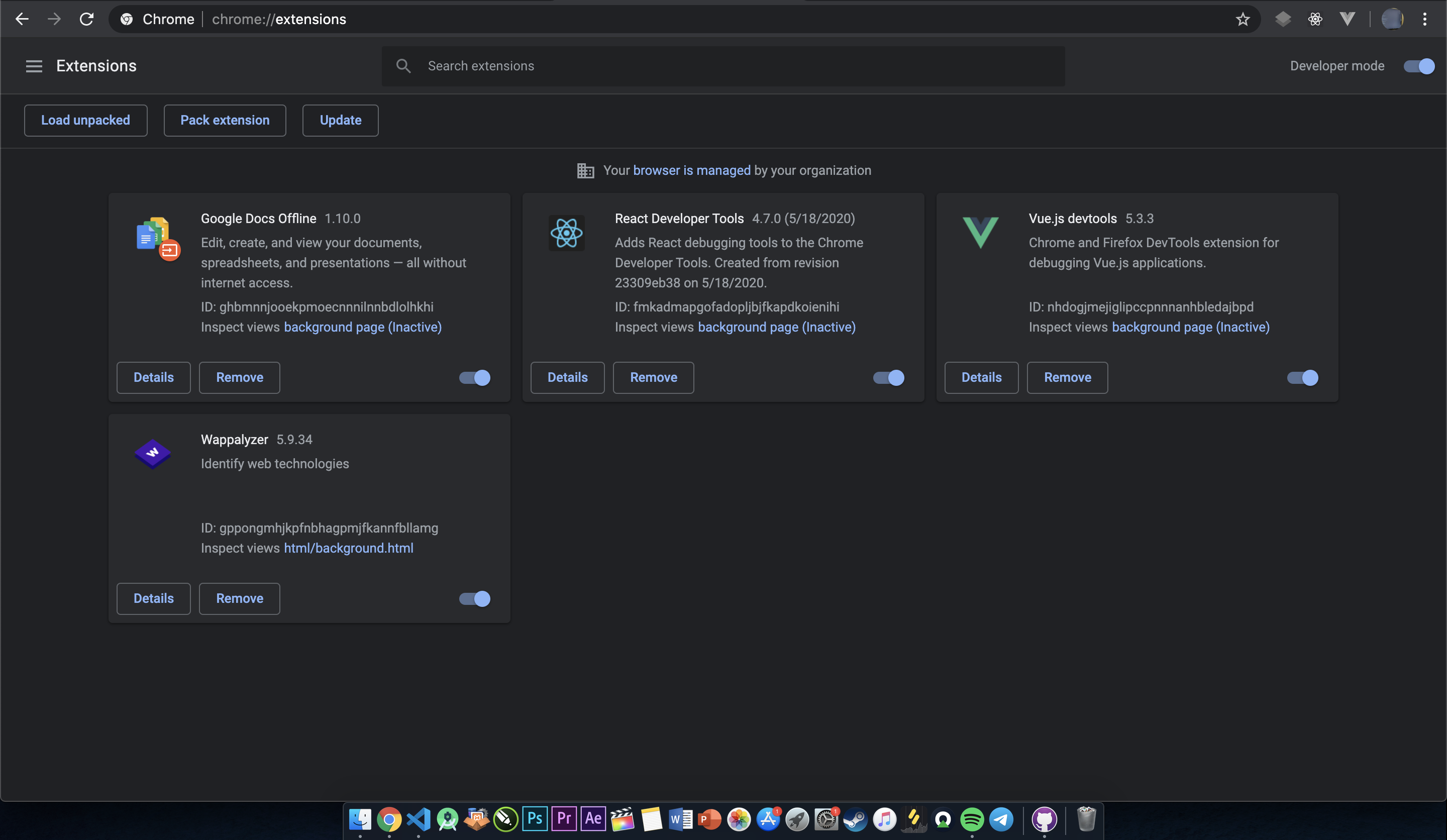This screenshot has height=840, width=1447.
Task: Remove Google Docs Offline
Action: [240, 377]
